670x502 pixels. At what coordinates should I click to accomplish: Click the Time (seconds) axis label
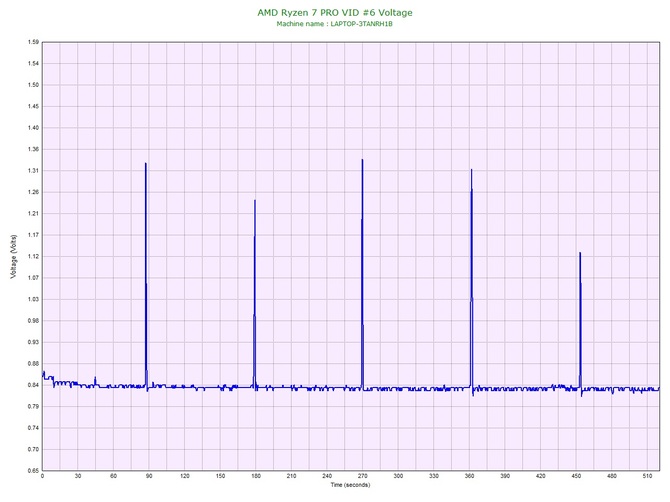[350, 484]
